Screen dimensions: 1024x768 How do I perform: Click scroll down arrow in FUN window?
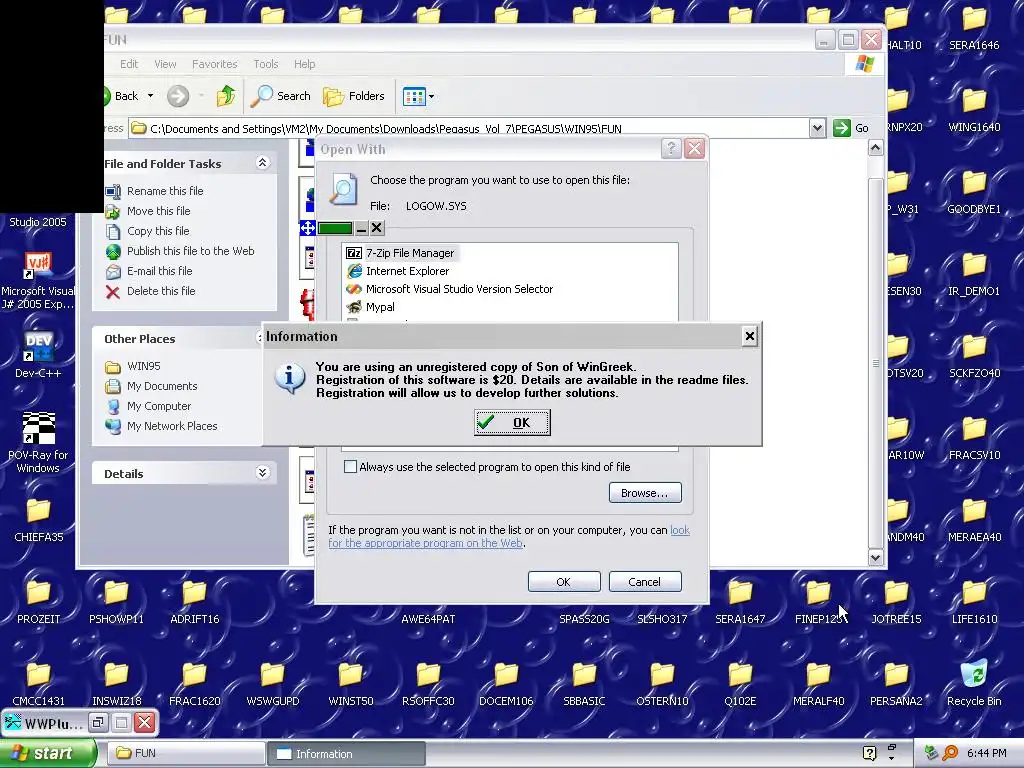[875, 557]
